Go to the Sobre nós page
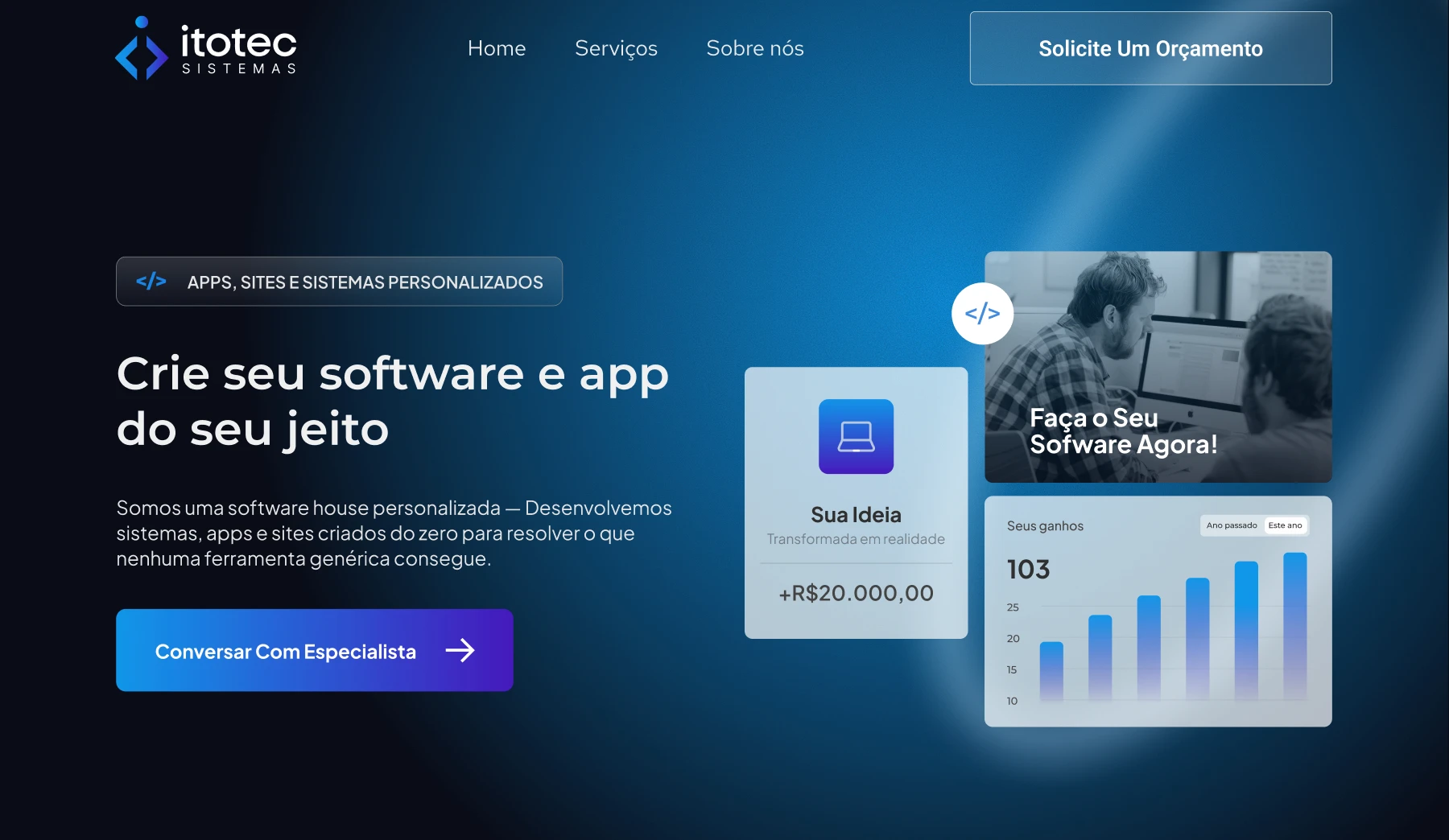 755,48
